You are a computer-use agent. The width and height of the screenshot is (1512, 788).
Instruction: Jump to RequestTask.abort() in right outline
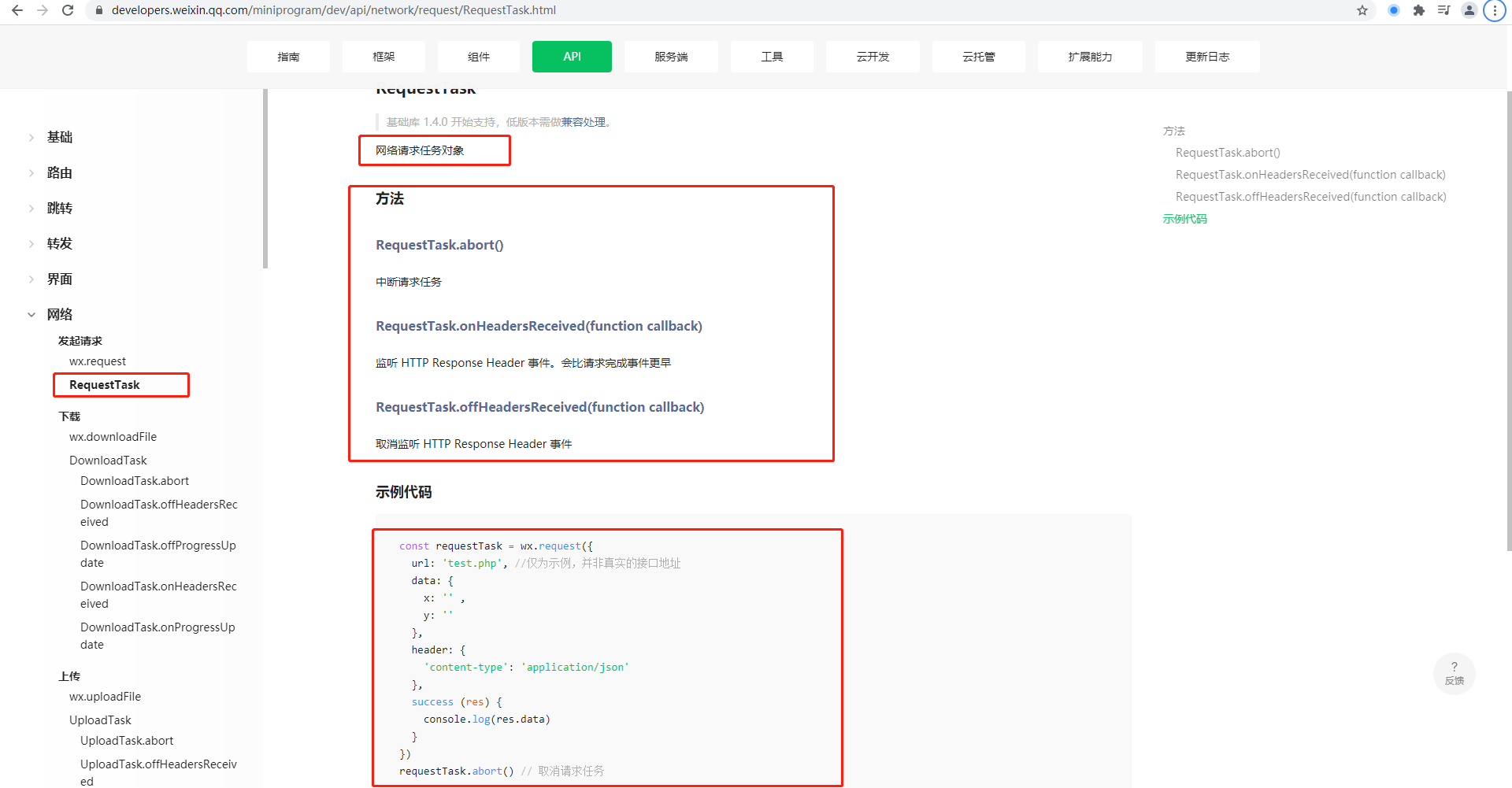coord(1228,153)
